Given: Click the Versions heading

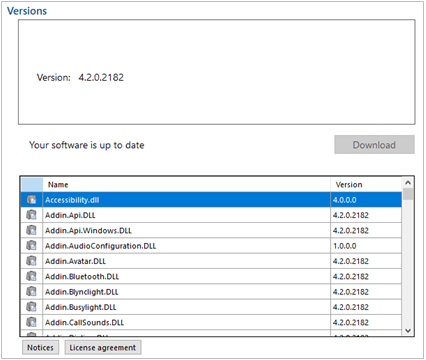Looking at the screenshot, I should (27, 11).
